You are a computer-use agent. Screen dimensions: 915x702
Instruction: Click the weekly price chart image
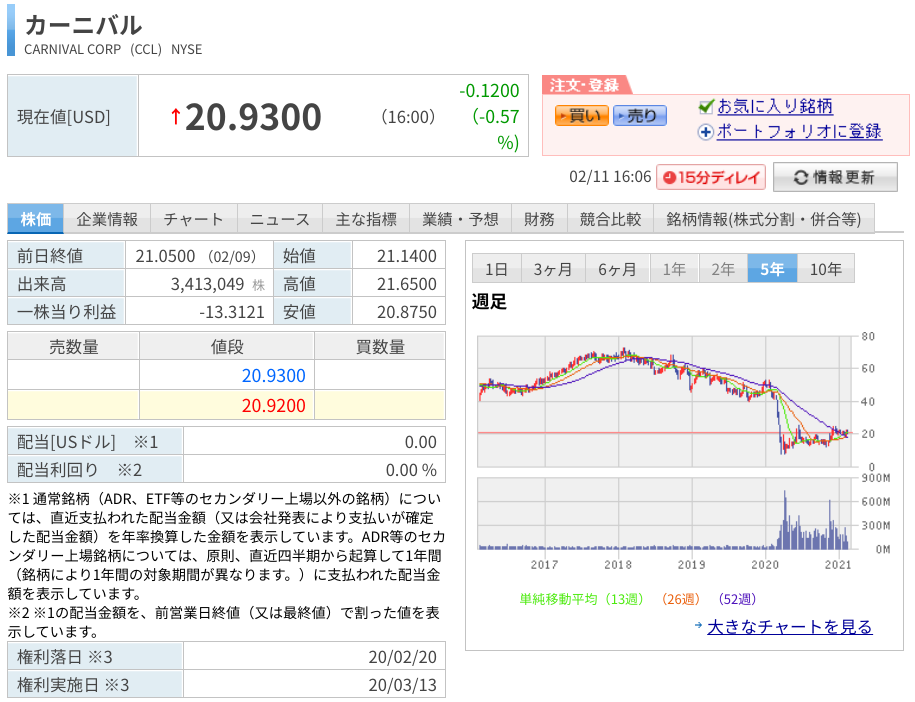point(664,401)
